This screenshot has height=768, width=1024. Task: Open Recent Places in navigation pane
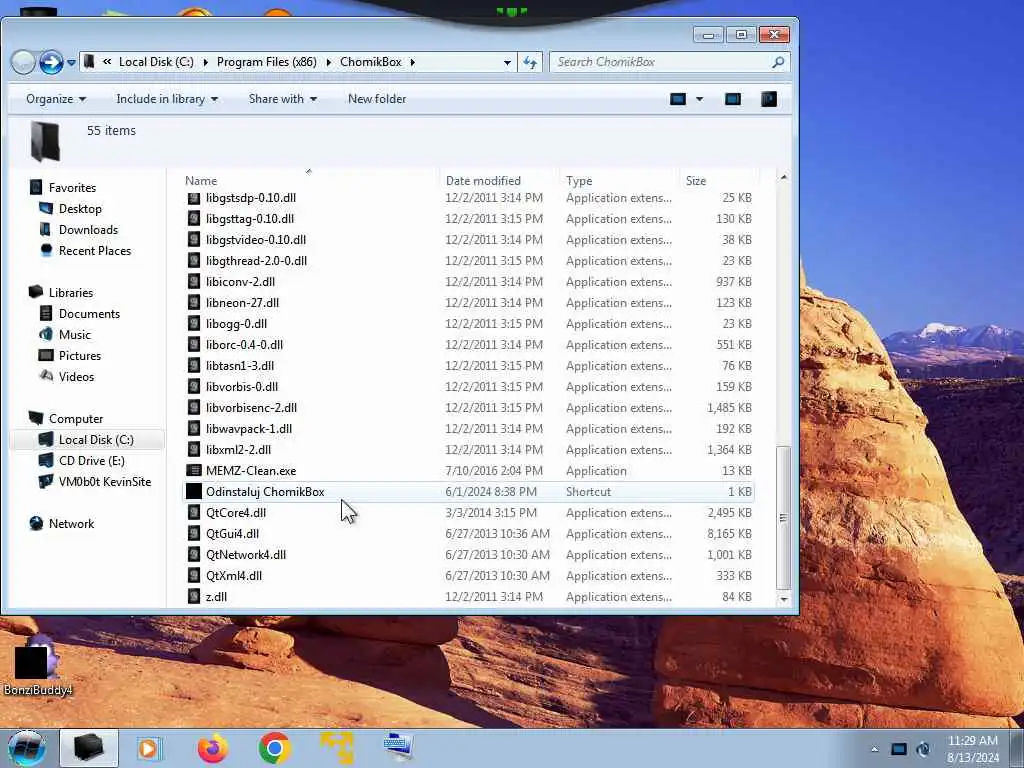[x=95, y=251]
